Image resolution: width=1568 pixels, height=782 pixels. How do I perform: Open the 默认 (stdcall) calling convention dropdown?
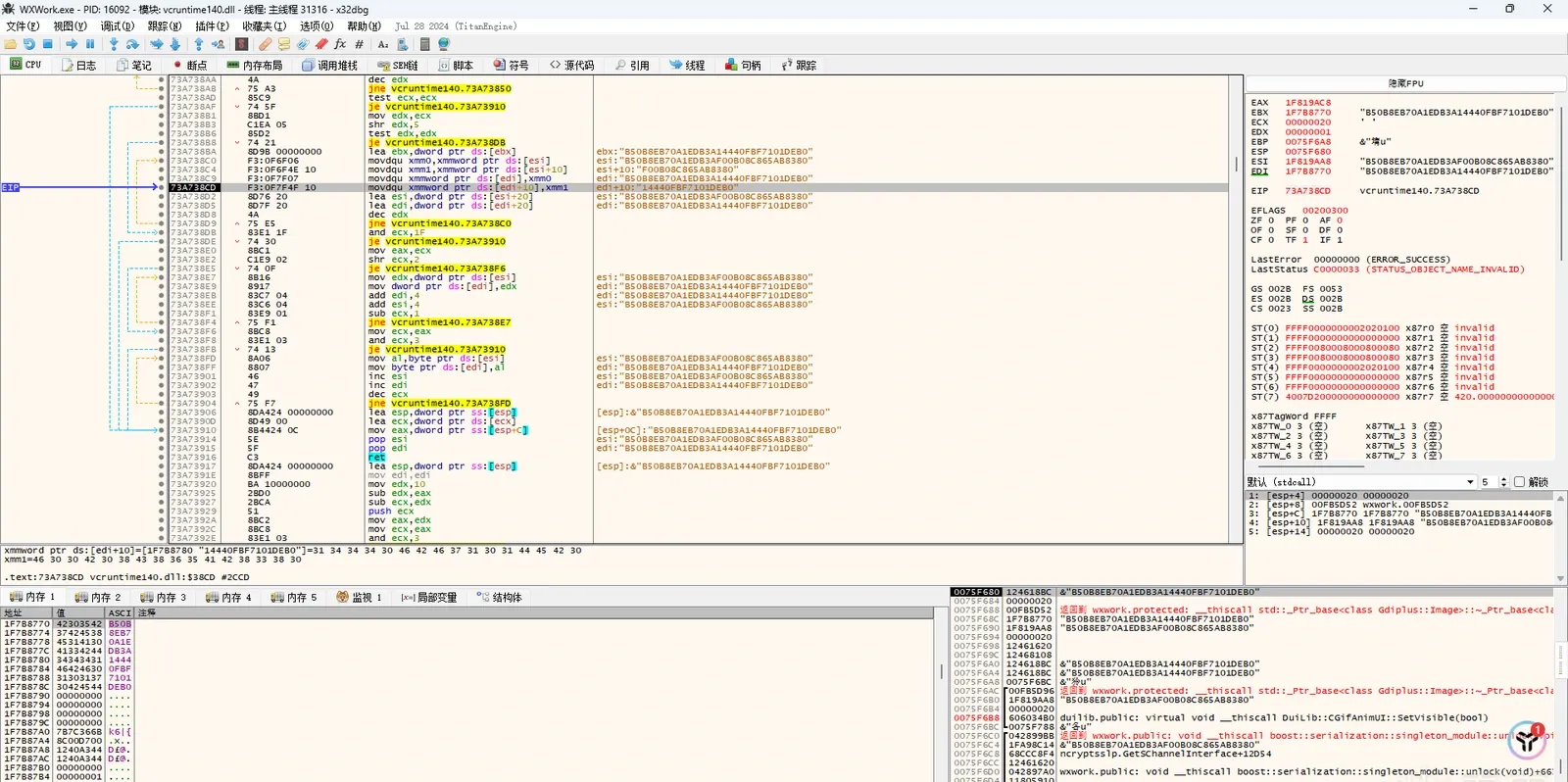pyautogui.click(x=1361, y=482)
